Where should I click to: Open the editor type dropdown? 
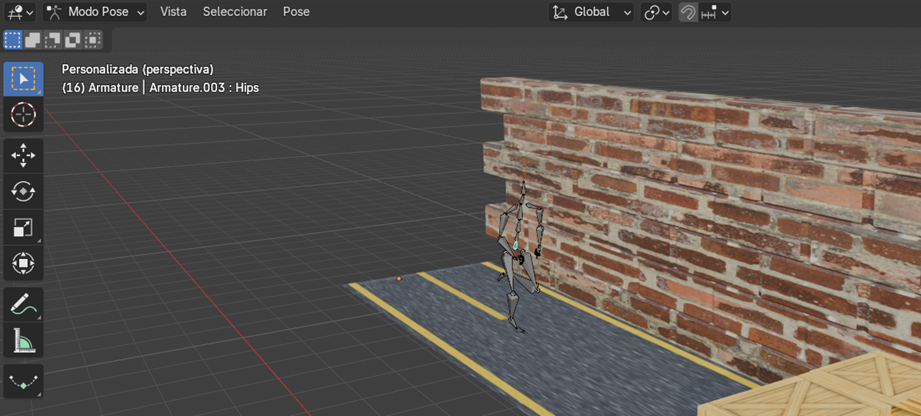19,12
